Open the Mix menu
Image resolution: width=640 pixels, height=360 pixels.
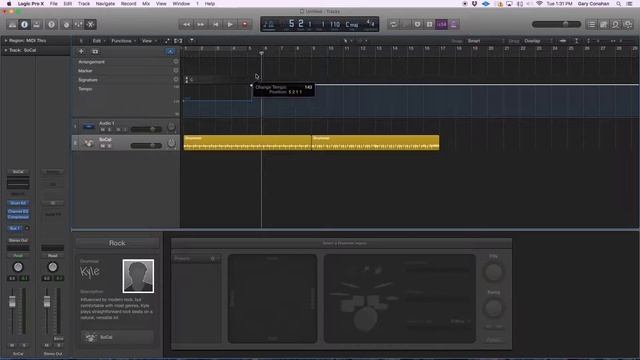[146, 4]
